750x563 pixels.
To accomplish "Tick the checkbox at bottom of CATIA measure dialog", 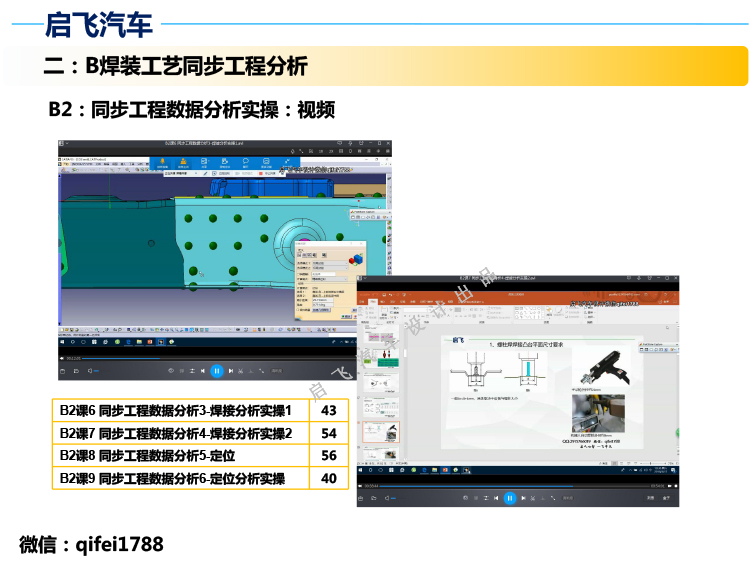I will (x=298, y=310).
